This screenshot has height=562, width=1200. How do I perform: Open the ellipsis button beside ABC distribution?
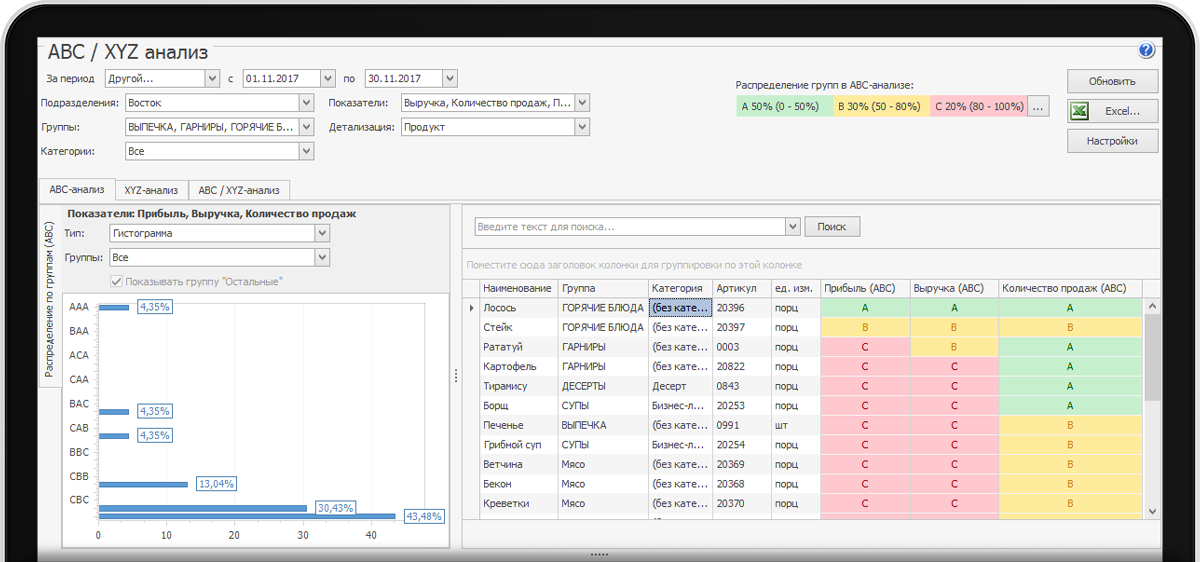pos(1038,106)
